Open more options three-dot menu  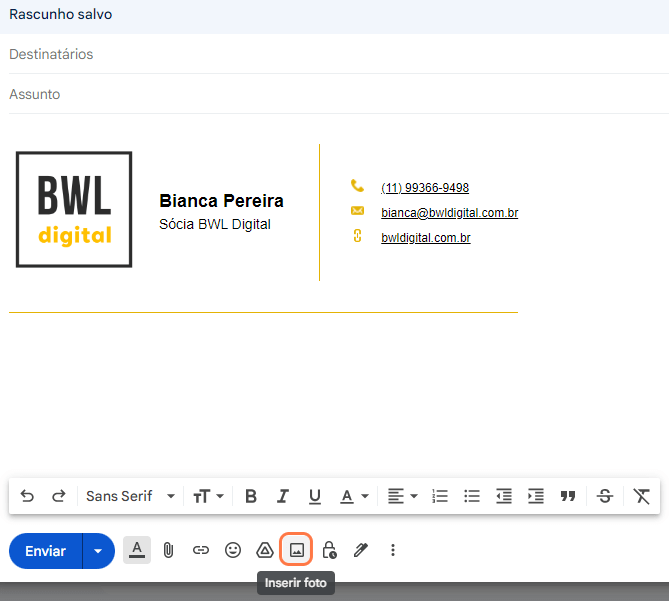tap(393, 550)
